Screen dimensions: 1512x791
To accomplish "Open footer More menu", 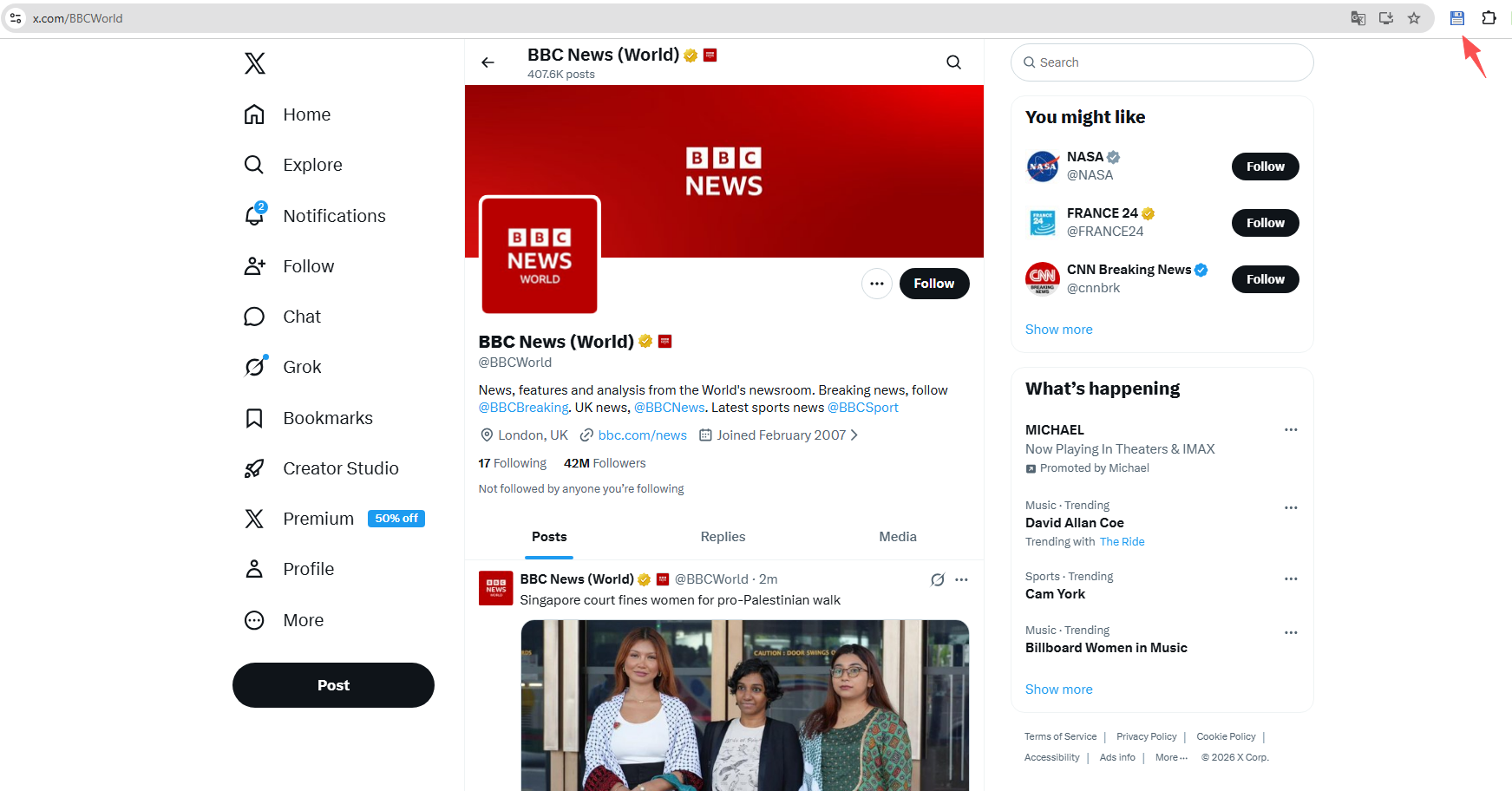I will (1171, 757).
